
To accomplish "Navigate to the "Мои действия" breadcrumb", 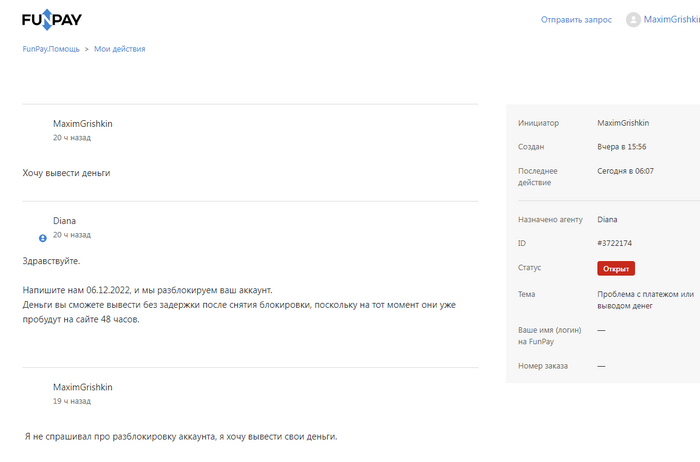I will pos(120,48).
